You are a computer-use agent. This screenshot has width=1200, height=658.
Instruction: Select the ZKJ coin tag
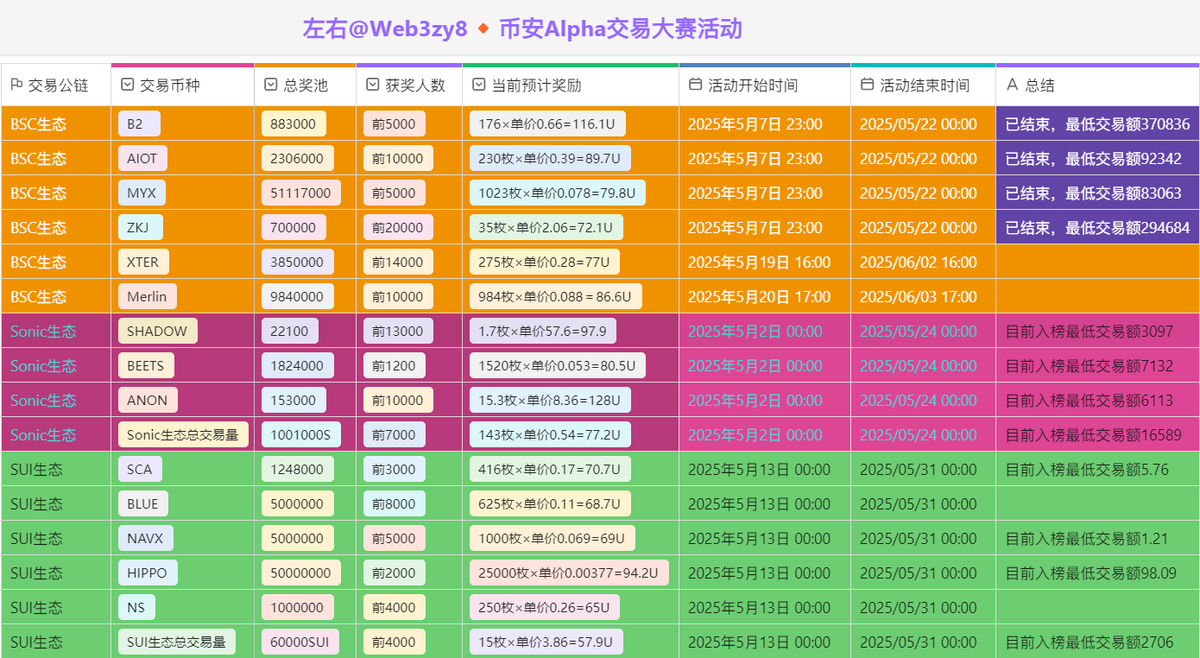point(138,228)
